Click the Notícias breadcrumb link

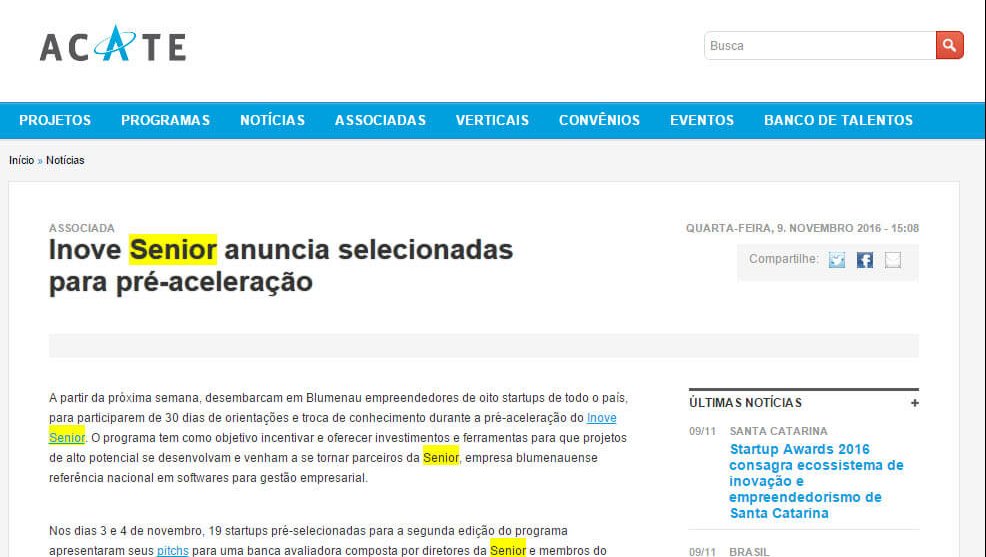coord(65,160)
